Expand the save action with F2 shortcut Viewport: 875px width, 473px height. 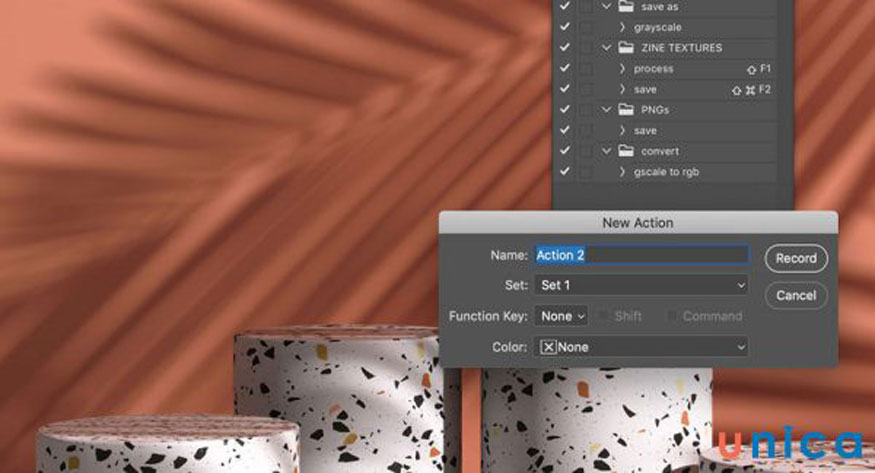point(622,89)
